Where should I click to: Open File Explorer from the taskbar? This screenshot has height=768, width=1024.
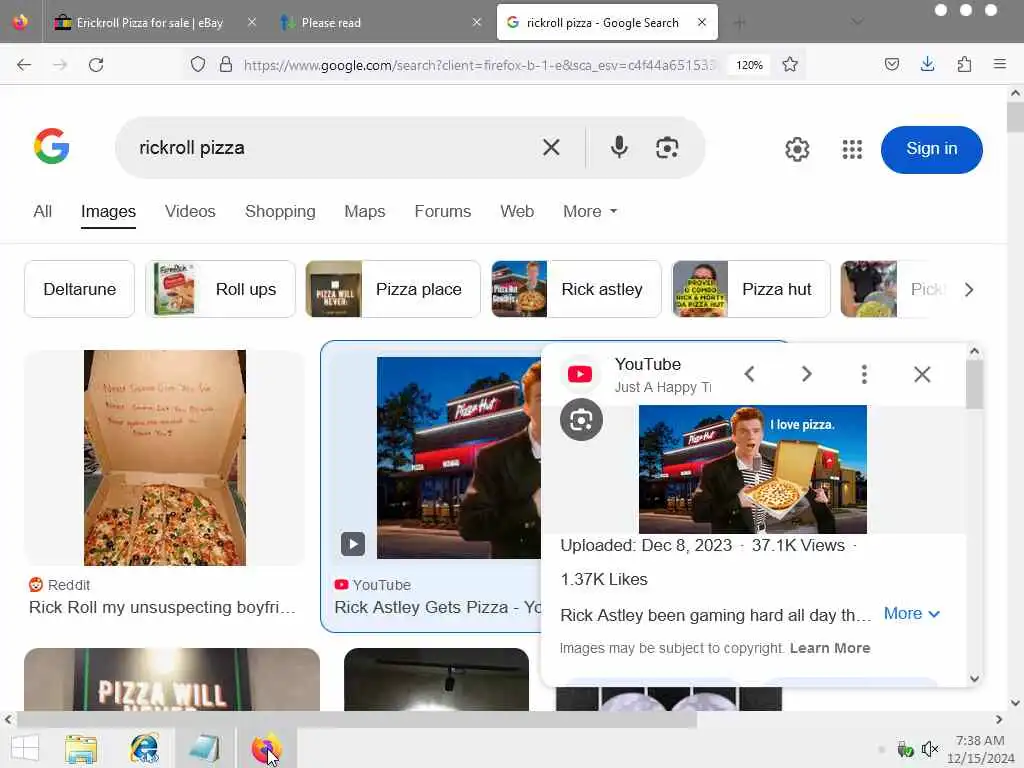tap(81, 748)
